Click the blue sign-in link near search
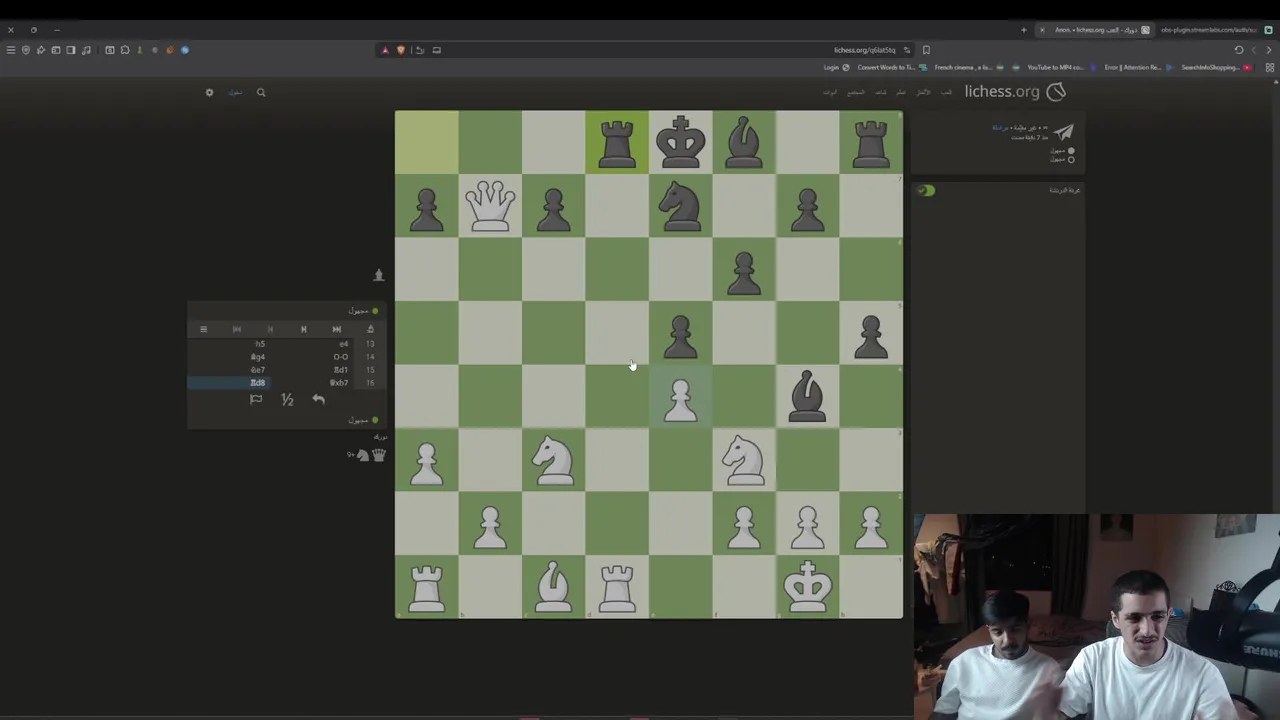The width and height of the screenshot is (1280, 720). coord(235,92)
